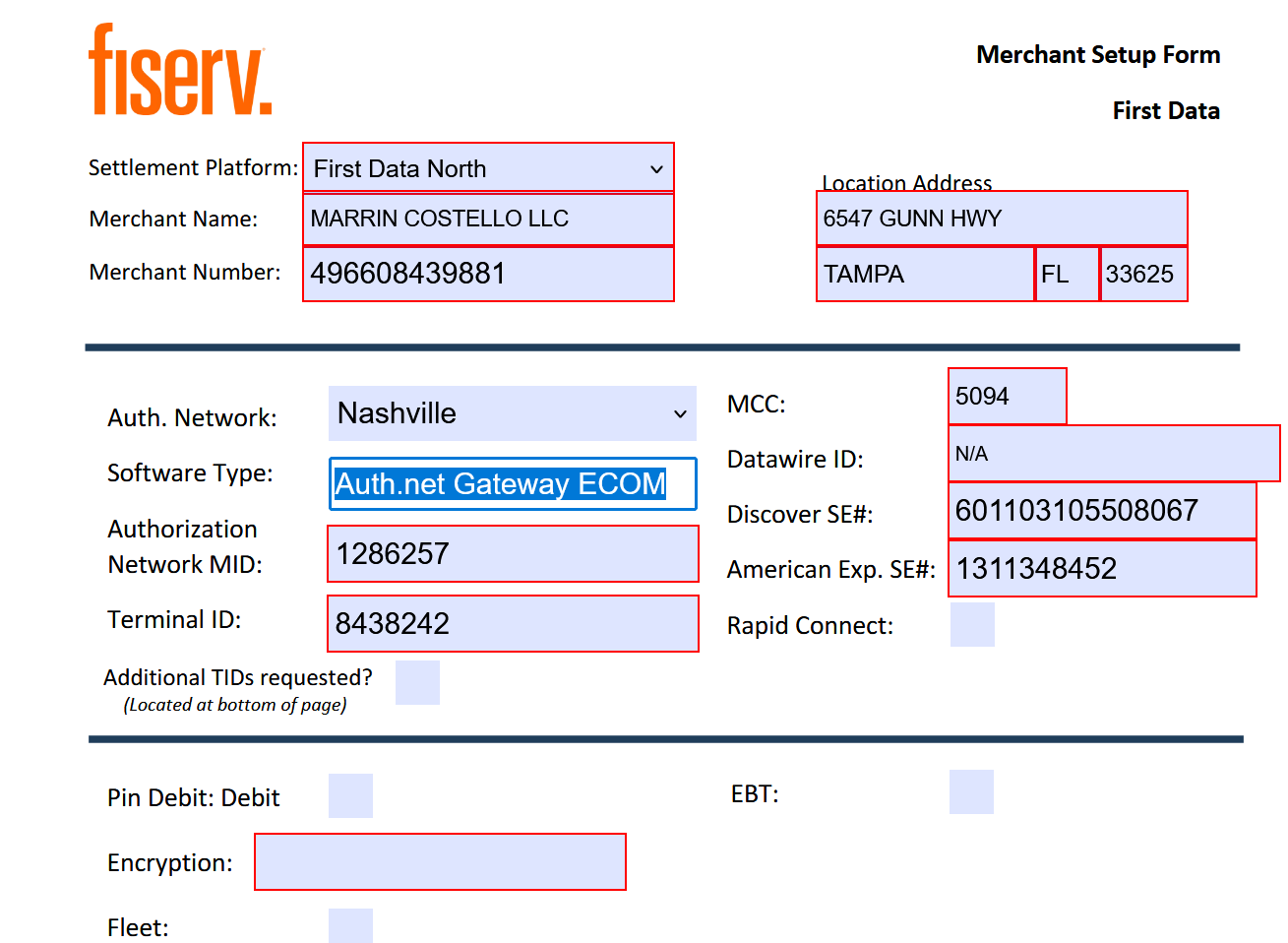The image size is (1288, 943).
Task: Click the Authorization Network MID field
Action: point(513,554)
